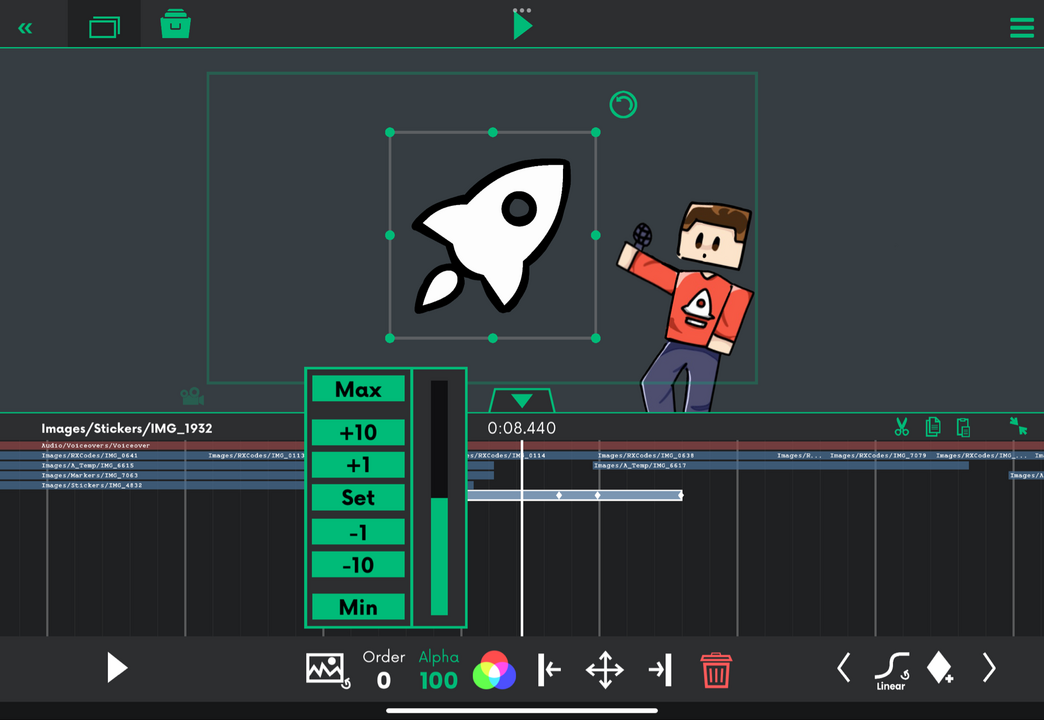Viewport: 1044px width, 720px height.
Task: Collapse the panel with the down-triangle tab
Action: 522,400
